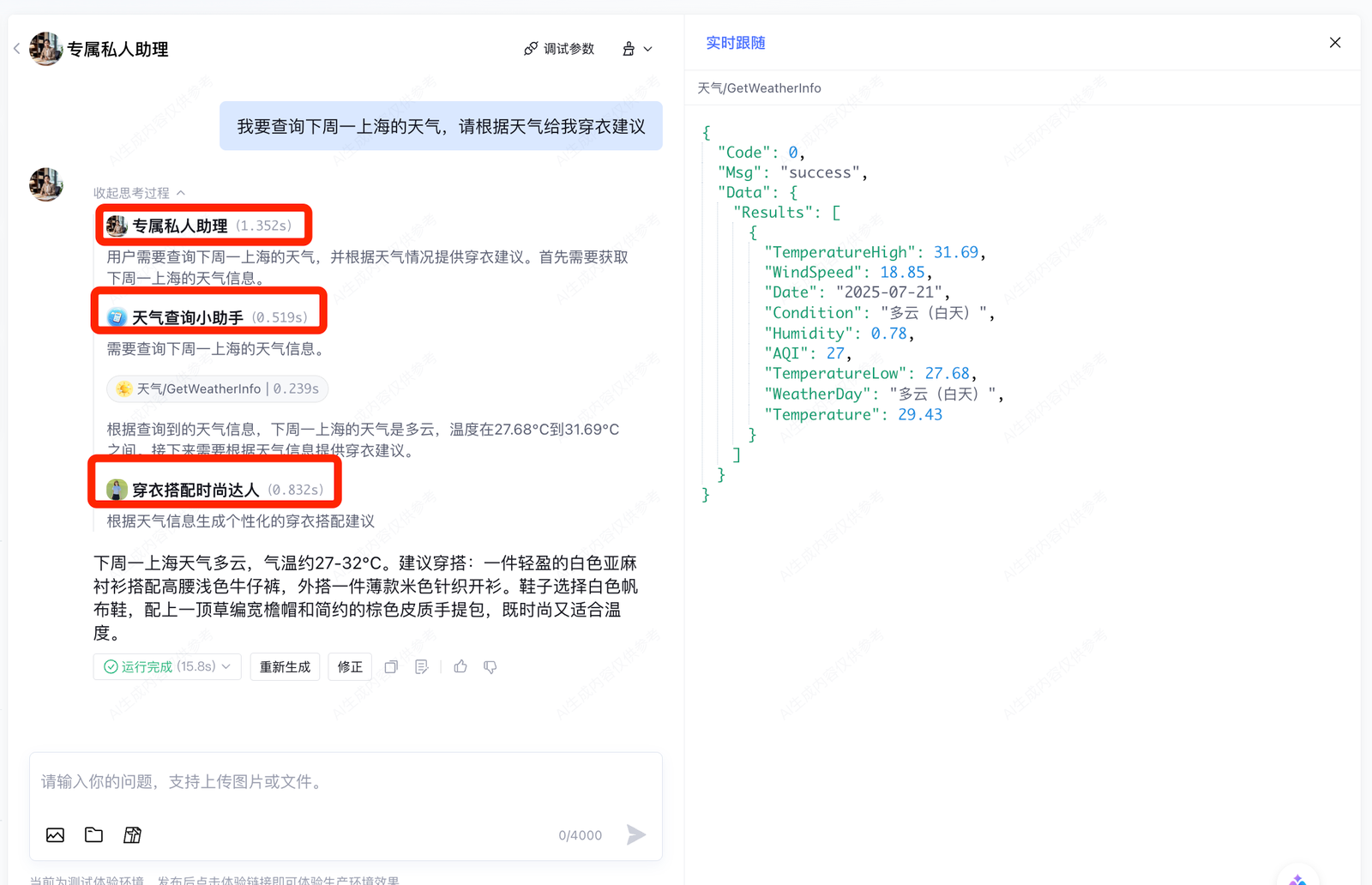The height and width of the screenshot is (885, 1372).
Task: Send the message with arrow icon
Action: point(635,834)
